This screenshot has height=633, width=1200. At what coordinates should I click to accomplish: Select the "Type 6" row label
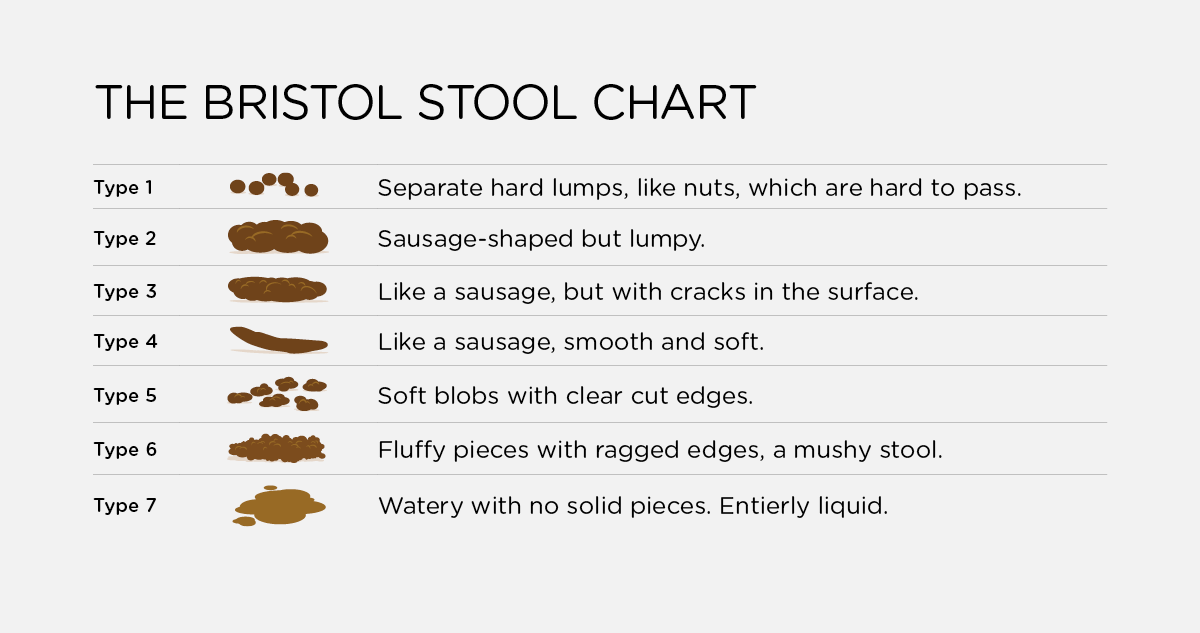coord(124,449)
